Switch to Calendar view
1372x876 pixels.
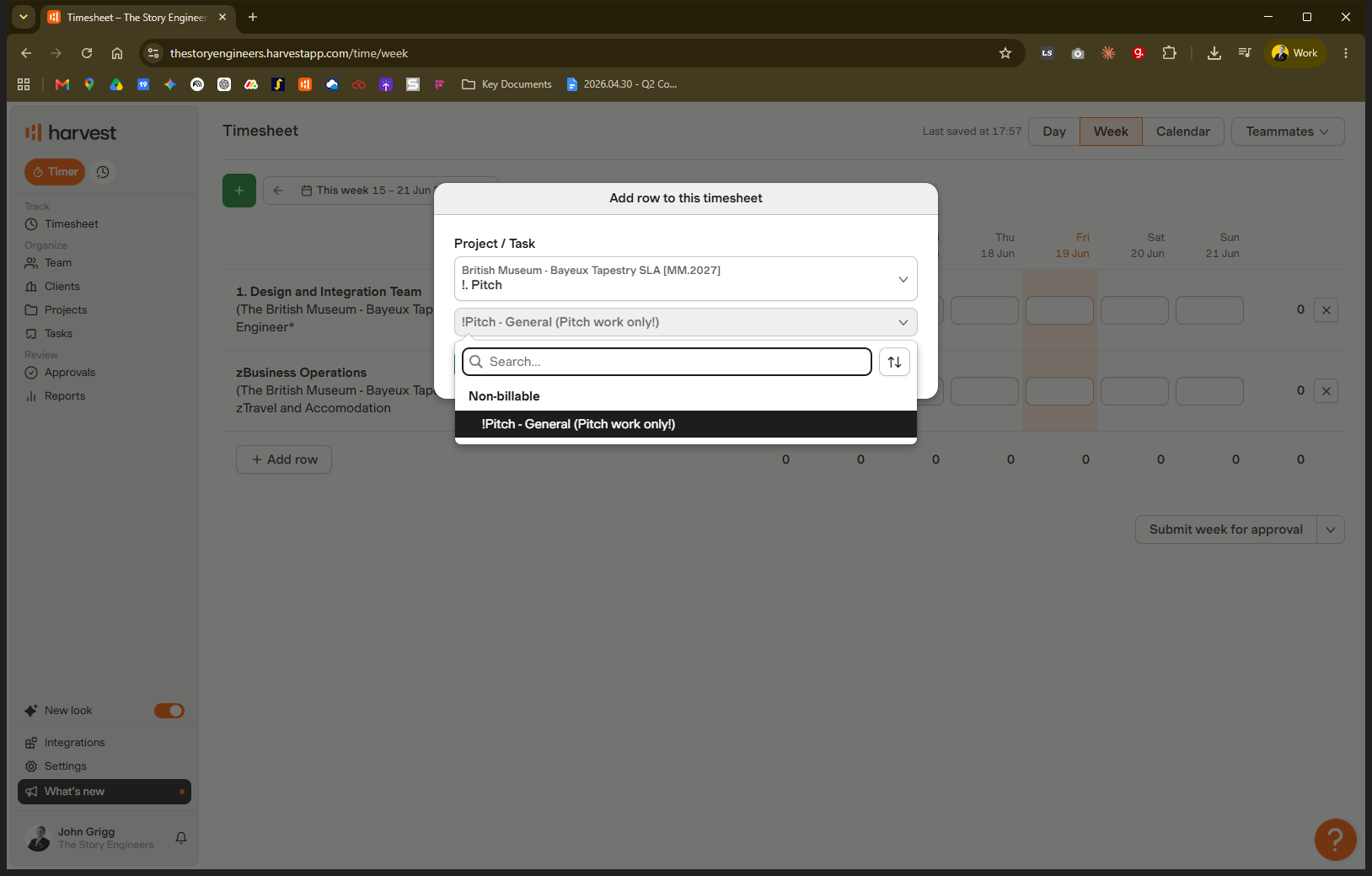coord(1182,132)
